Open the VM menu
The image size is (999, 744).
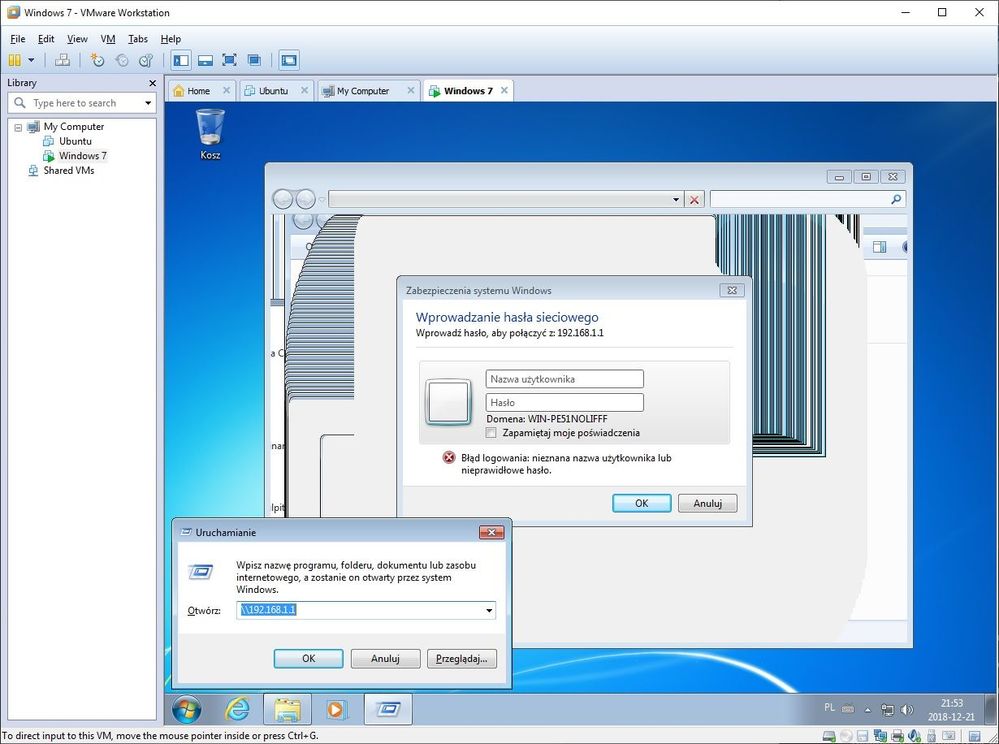(x=108, y=39)
